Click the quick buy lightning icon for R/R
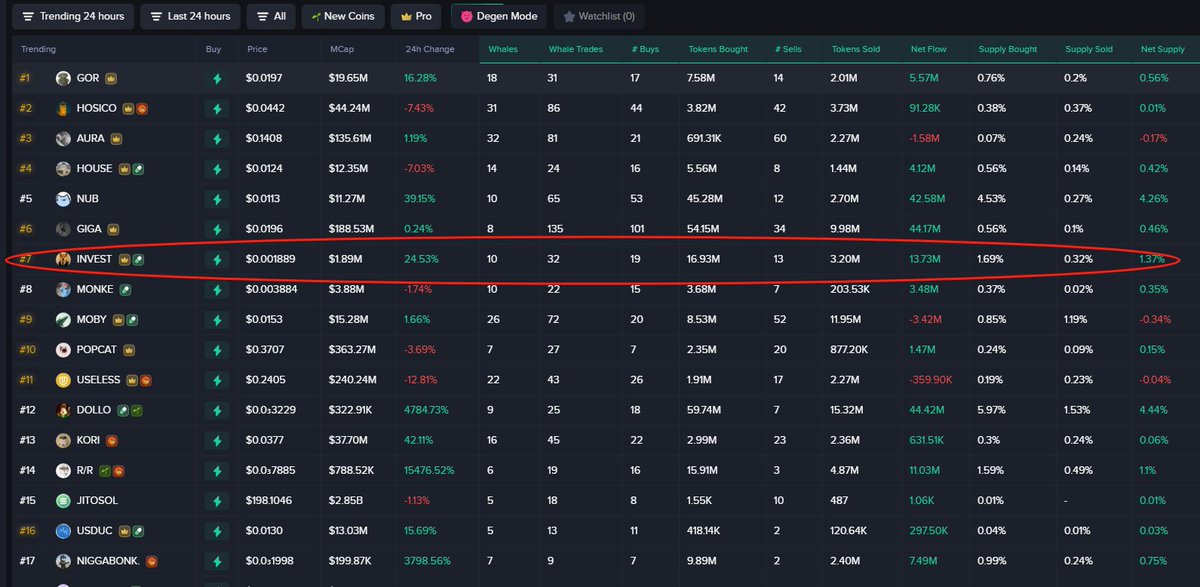The image size is (1200, 587). (x=215, y=471)
